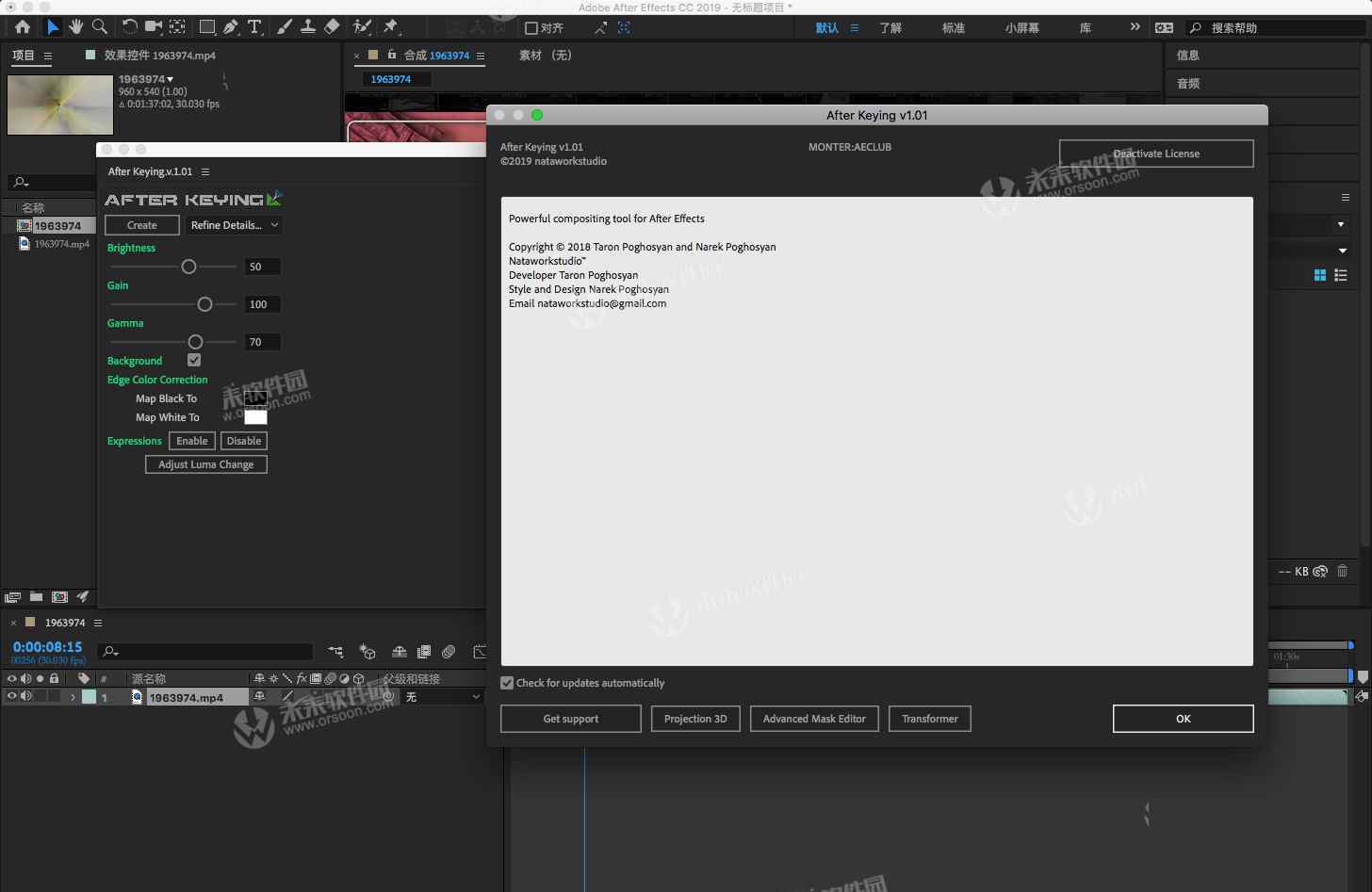The height and width of the screenshot is (892, 1372).
Task: Open the 1963974 name dropdown in the Project panel
Action: 170,79
